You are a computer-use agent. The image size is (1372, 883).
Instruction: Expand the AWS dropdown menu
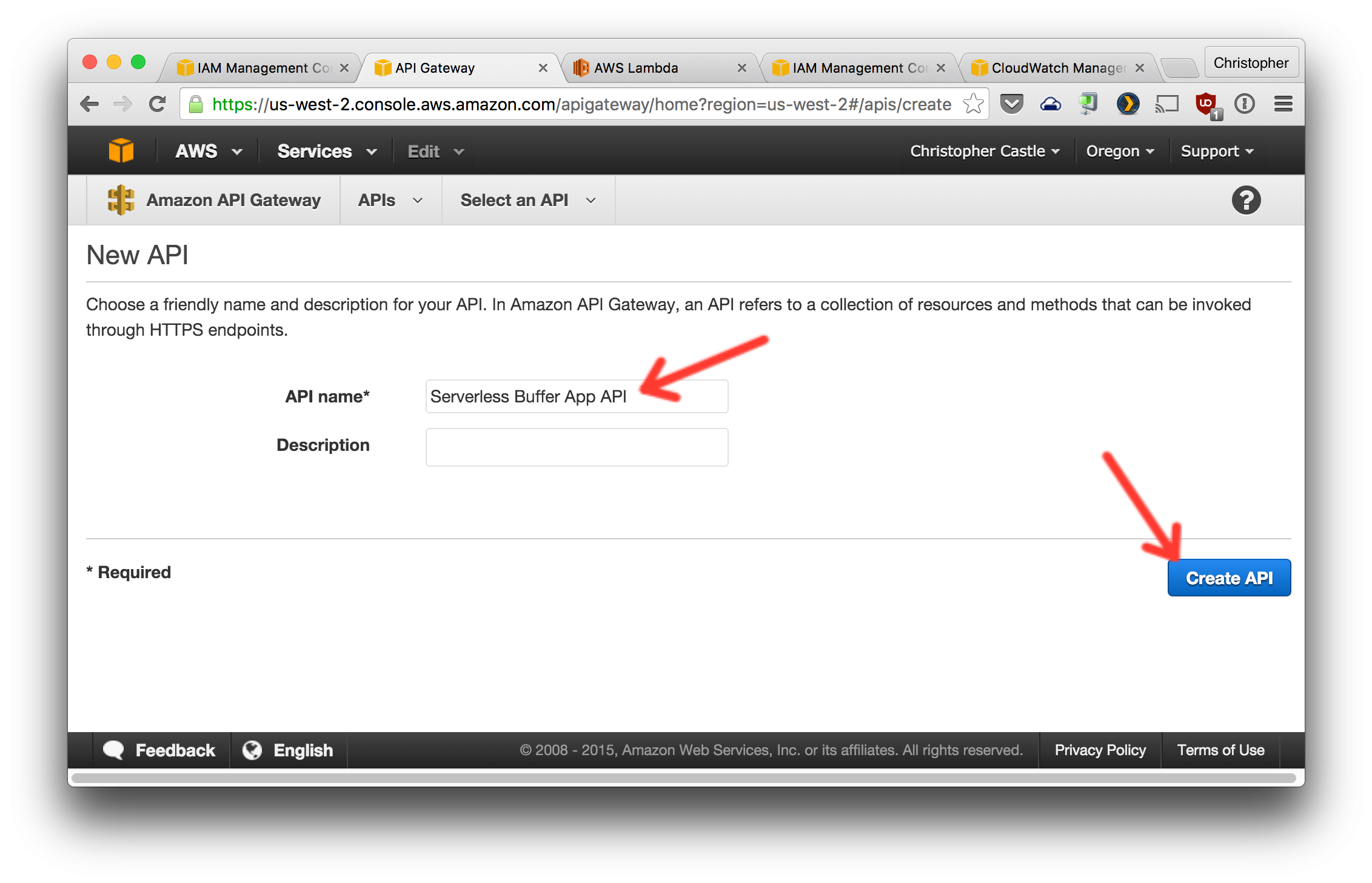click(209, 151)
